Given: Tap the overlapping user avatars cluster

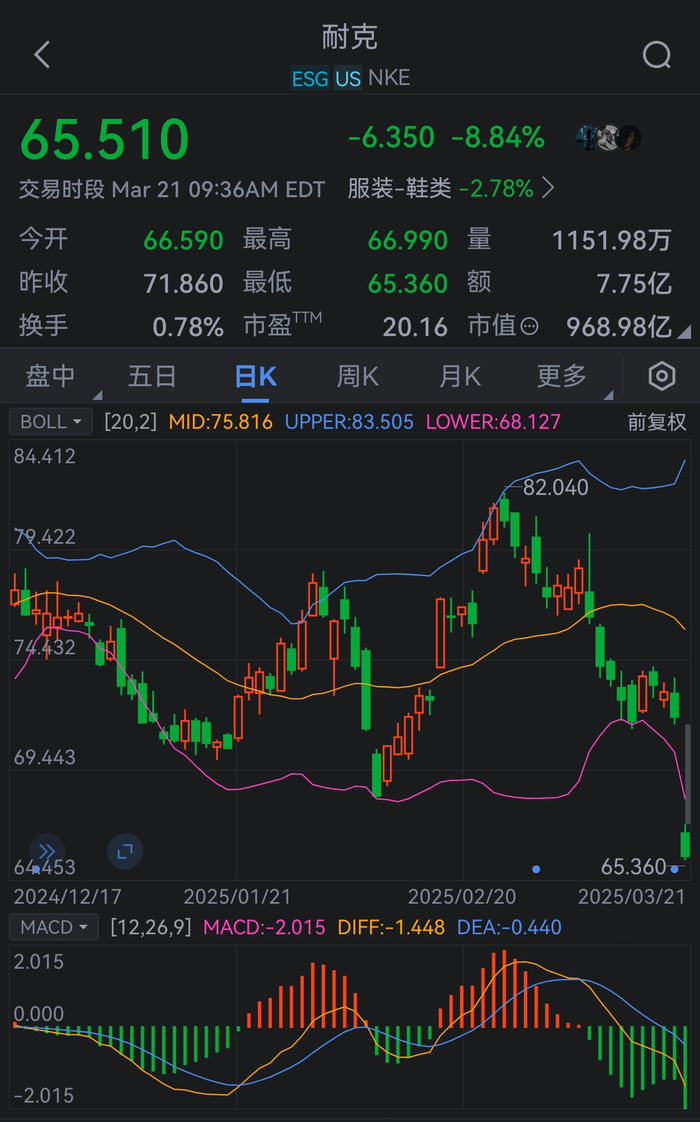Looking at the screenshot, I should tap(609, 137).
